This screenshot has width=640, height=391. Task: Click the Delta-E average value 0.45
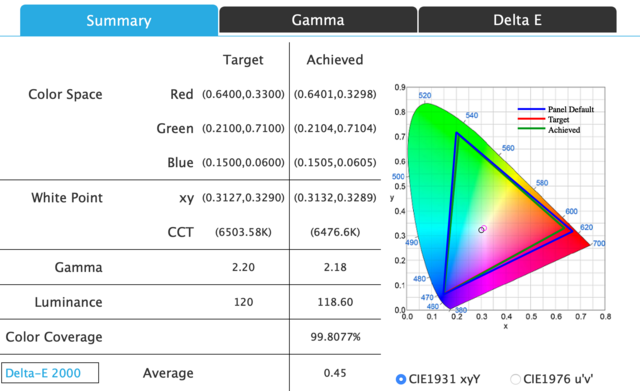[335, 373]
